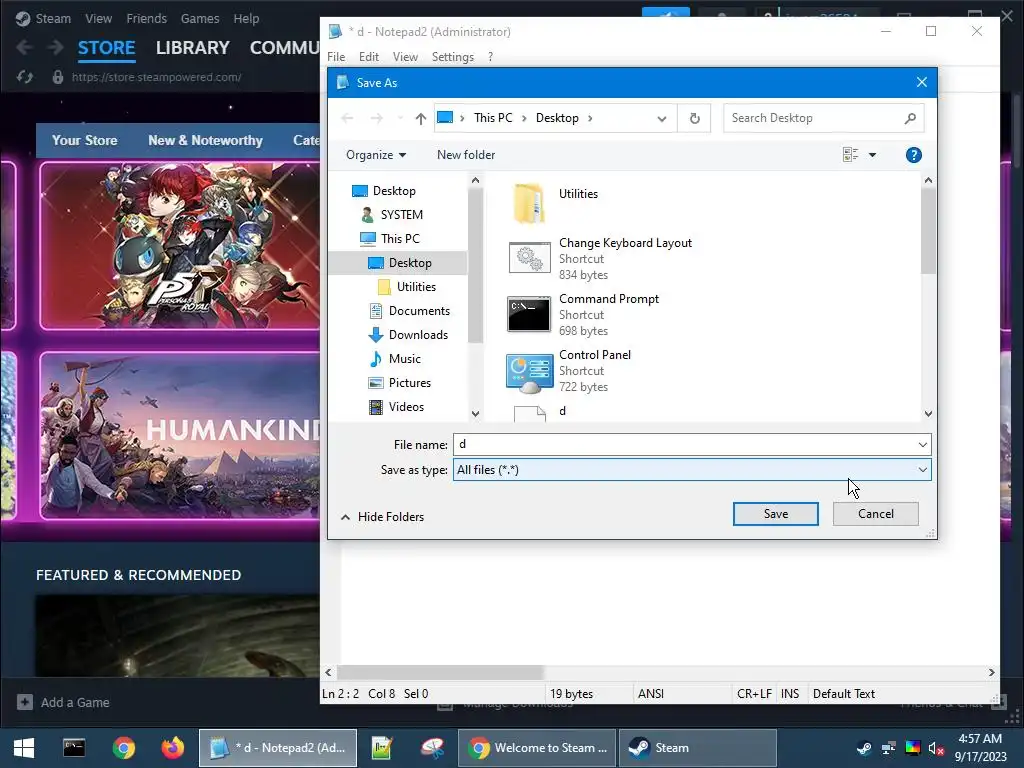Open previous locations dropdown in address bar
The image size is (1024, 768).
coord(662,118)
